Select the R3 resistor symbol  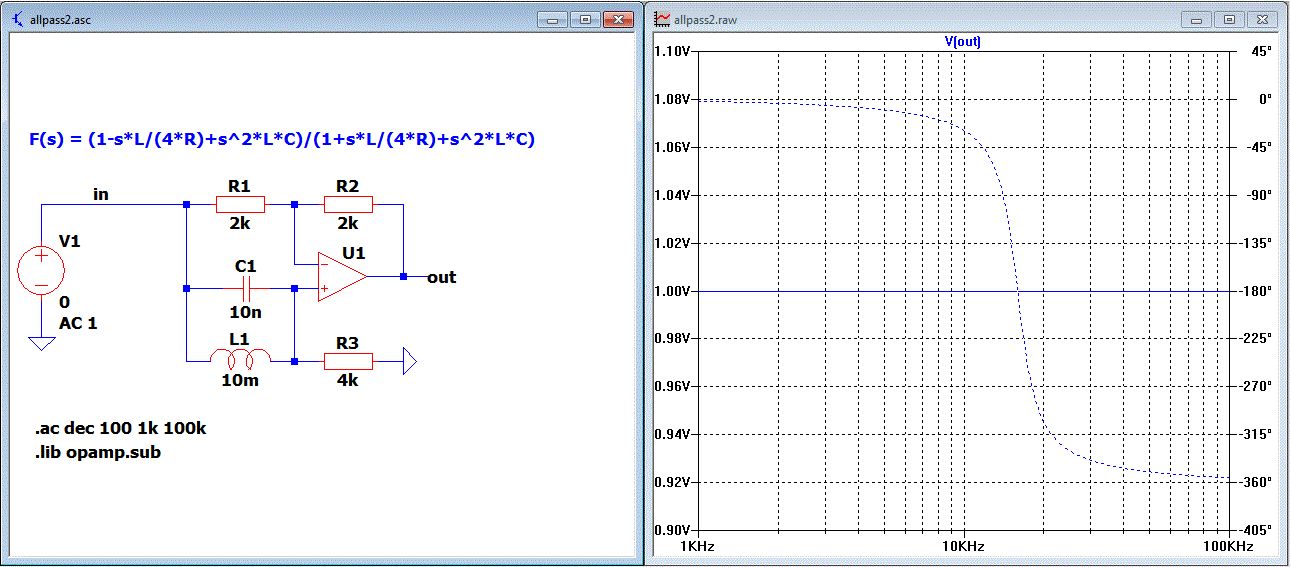(347, 360)
